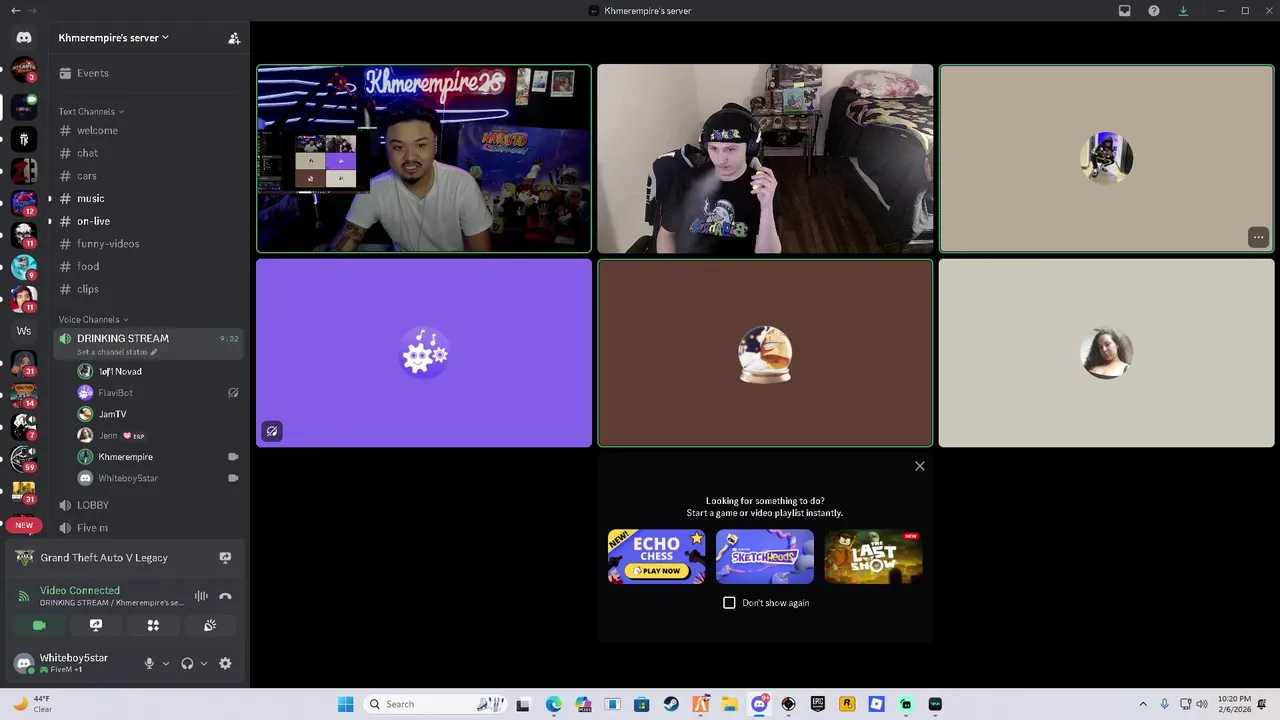Viewport: 1280px width, 720px height.
Task: Toggle the Don't show again checkbox
Action: (729, 603)
